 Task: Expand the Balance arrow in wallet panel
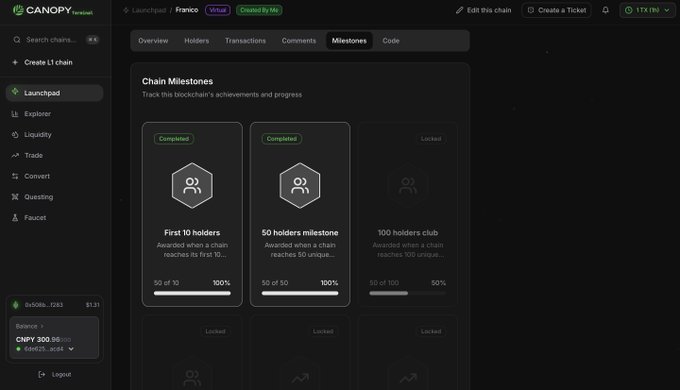coord(42,326)
